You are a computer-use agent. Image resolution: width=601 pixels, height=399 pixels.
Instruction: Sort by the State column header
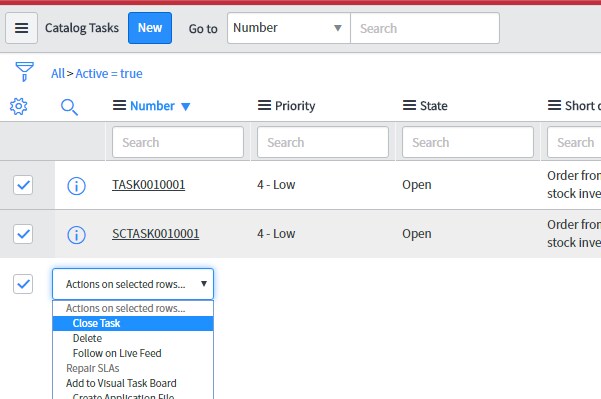pyautogui.click(x=434, y=106)
